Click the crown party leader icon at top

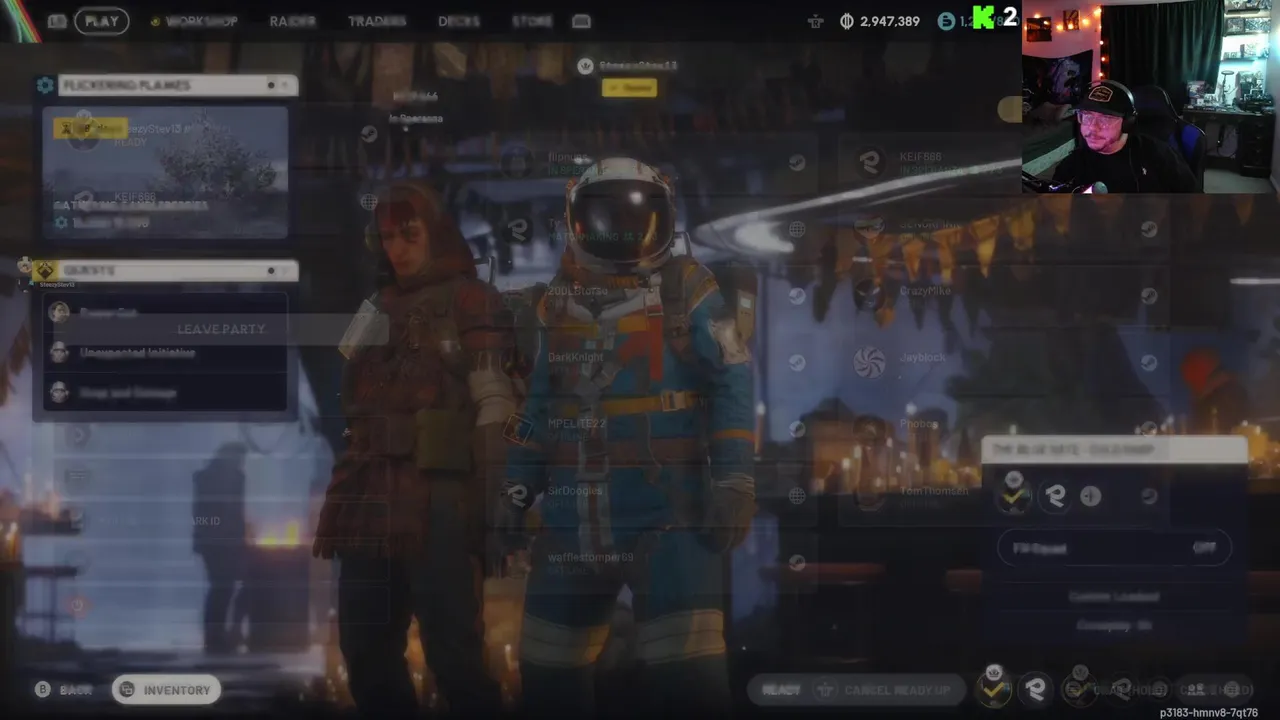click(x=585, y=66)
